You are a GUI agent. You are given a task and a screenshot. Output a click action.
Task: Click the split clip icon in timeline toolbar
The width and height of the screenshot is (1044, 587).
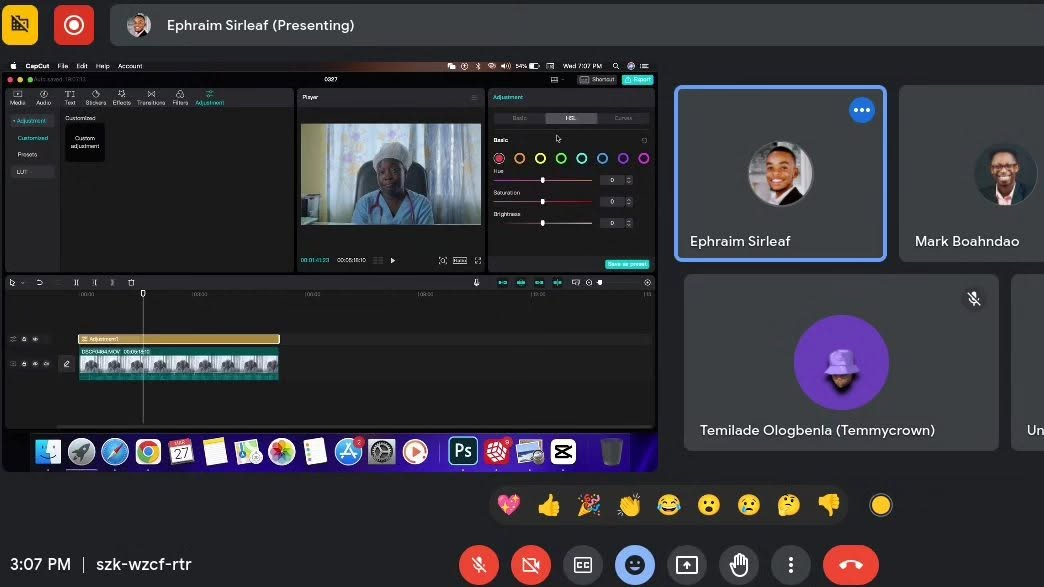click(x=77, y=283)
